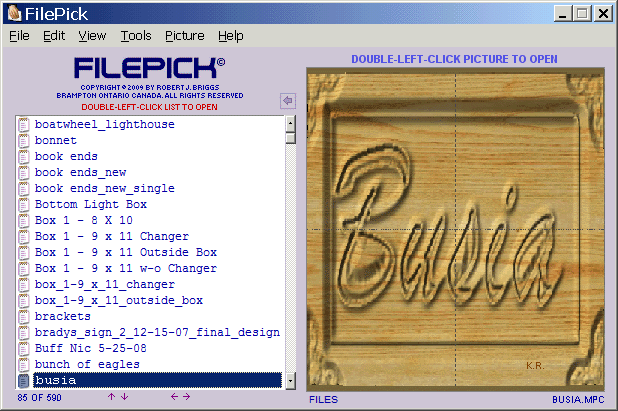
Task: Click the down arrow below the file list
Action: (x=125, y=397)
